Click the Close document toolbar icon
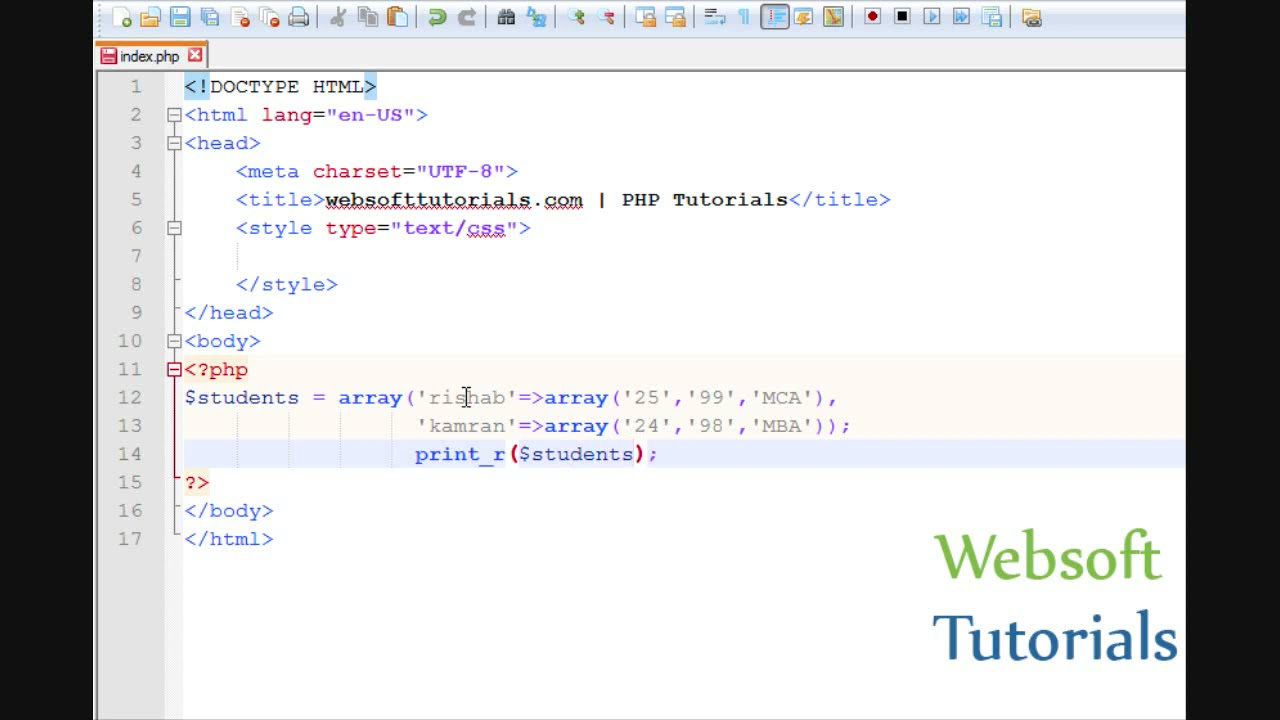The image size is (1280, 720). click(240, 17)
